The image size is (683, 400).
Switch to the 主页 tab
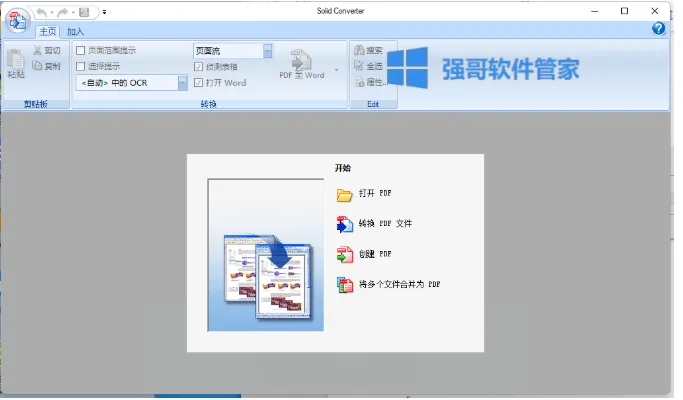pyautogui.click(x=47, y=31)
